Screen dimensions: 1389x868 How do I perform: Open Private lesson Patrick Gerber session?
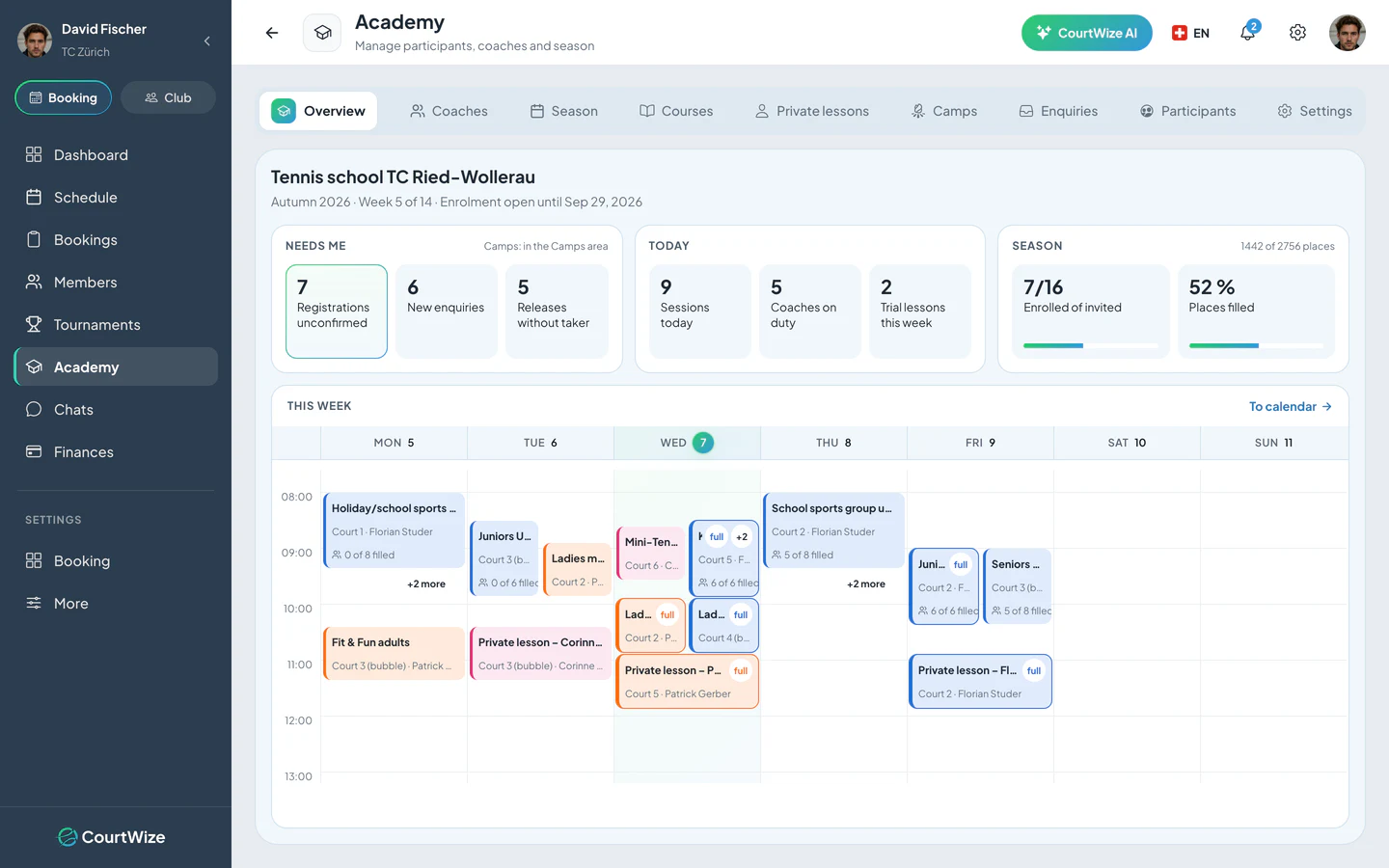pyautogui.click(x=687, y=682)
